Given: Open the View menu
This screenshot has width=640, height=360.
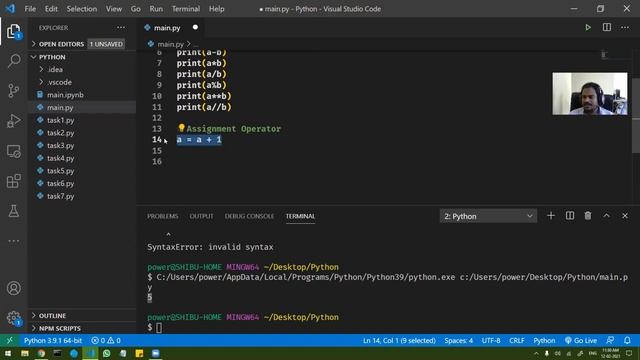Looking at the screenshot, I should pyautogui.click(x=113, y=9).
